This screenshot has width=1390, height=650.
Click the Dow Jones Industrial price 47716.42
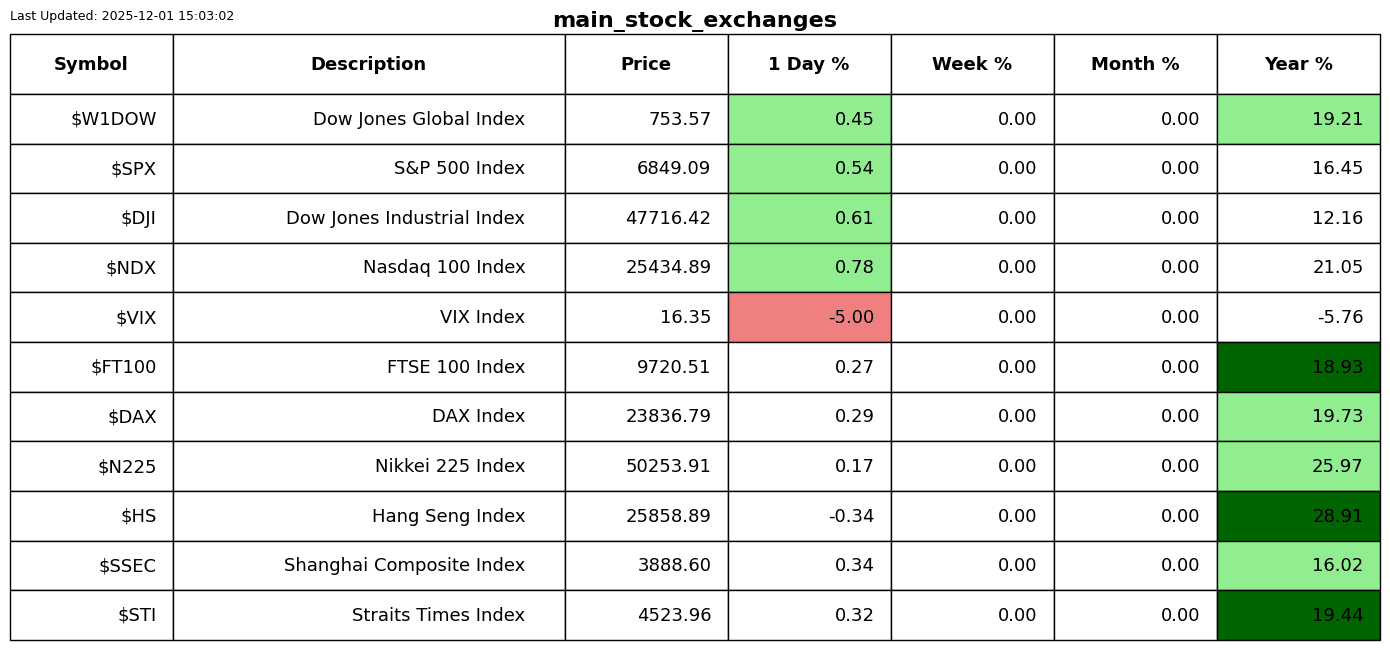tap(668, 218)
